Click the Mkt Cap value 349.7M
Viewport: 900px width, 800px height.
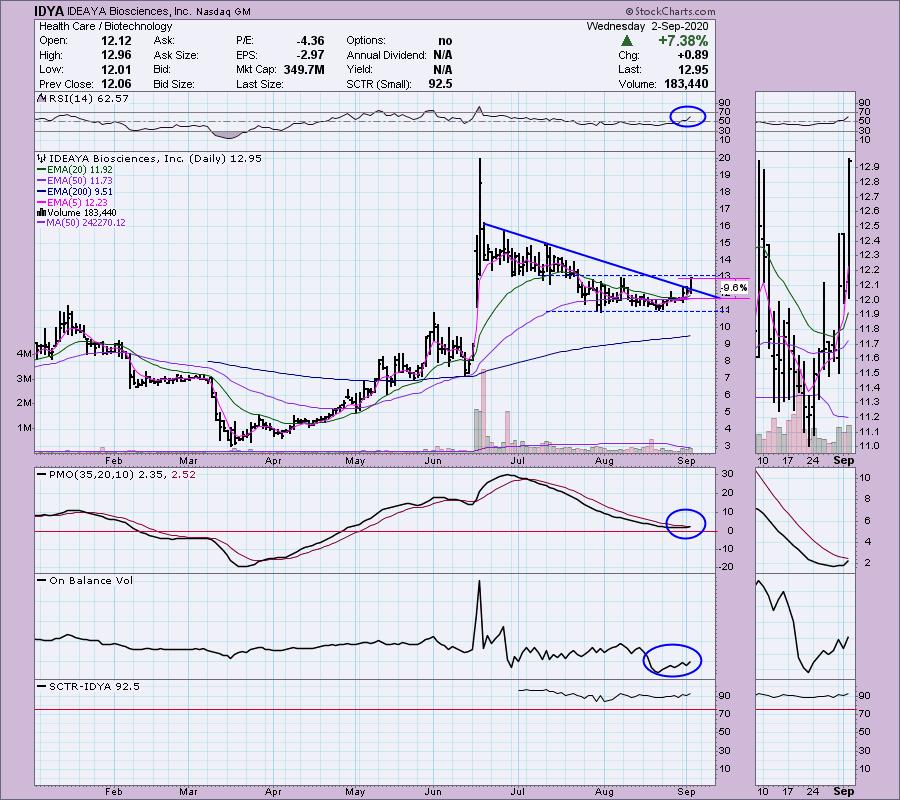[304, 69]
